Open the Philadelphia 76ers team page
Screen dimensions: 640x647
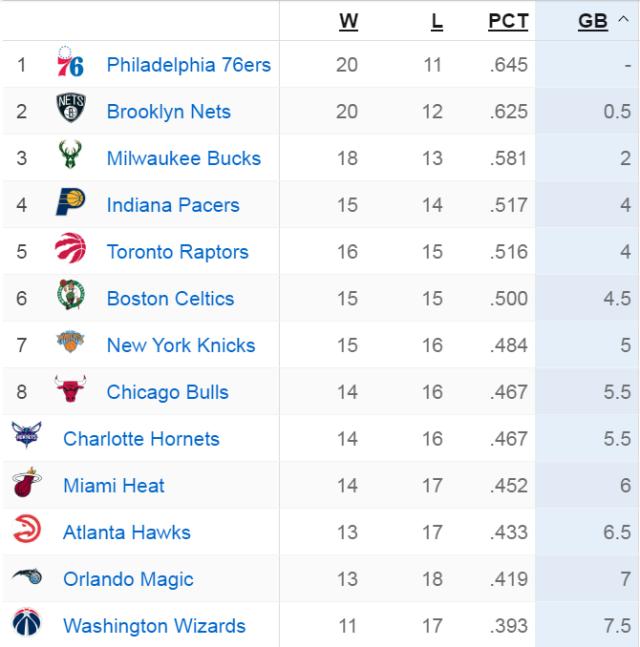click(x=188, y=65)
